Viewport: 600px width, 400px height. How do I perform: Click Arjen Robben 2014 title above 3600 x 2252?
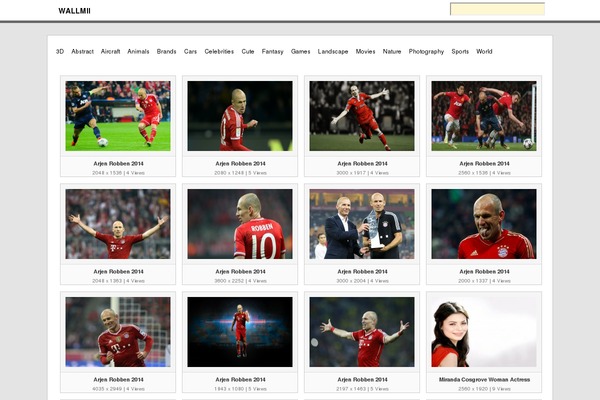point(240,271)
